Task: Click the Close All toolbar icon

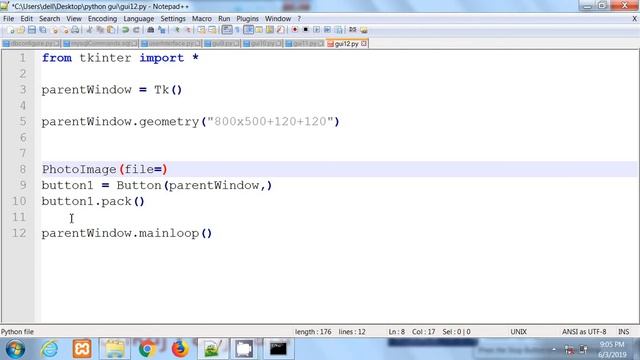Action: 65,30
